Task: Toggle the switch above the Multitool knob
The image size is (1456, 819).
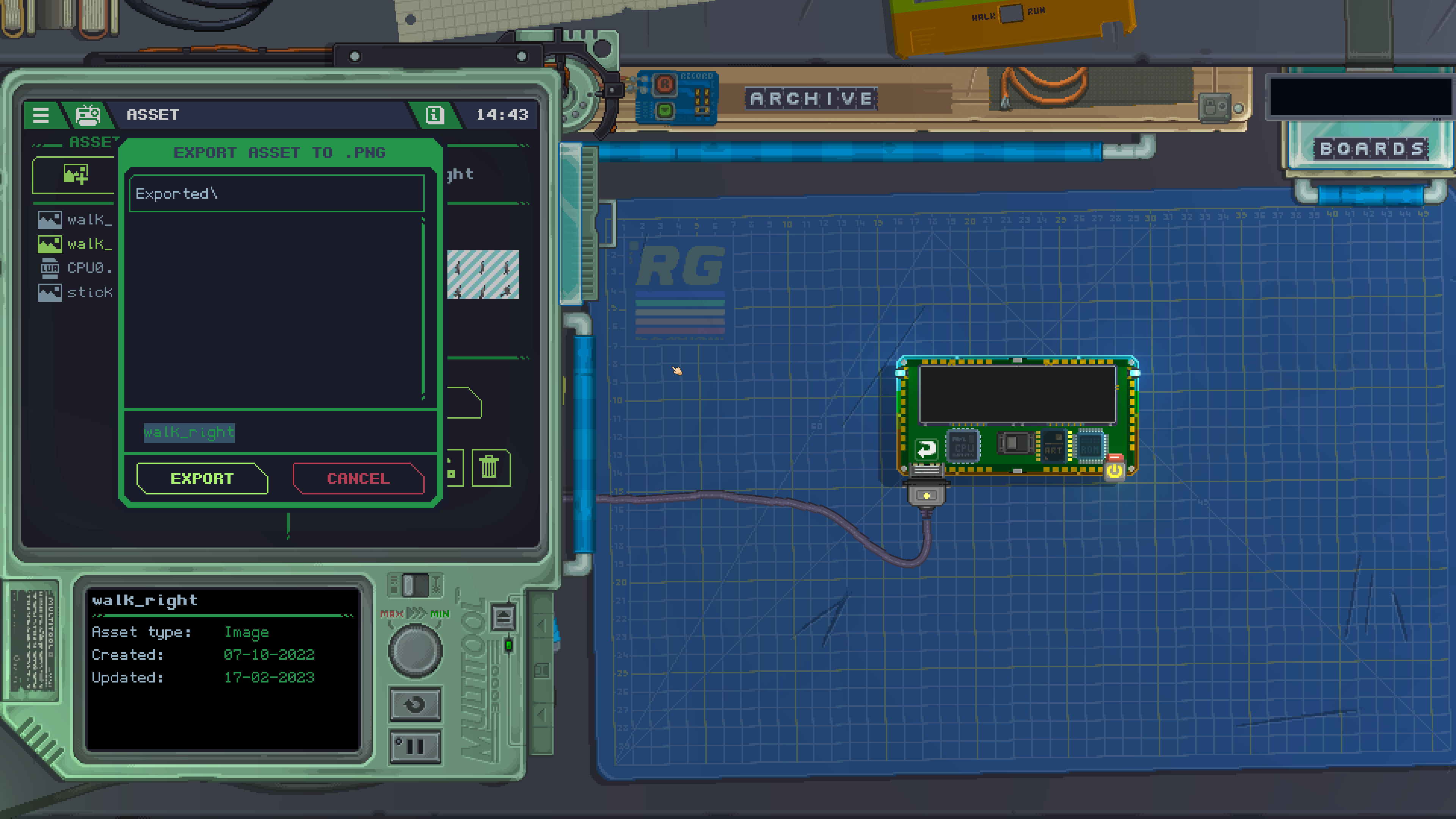Action: [x=416, y=585]
